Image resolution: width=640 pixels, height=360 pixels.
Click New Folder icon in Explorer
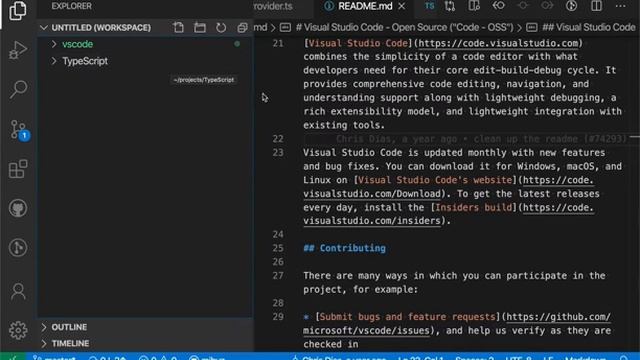click(x=200, y=27)
